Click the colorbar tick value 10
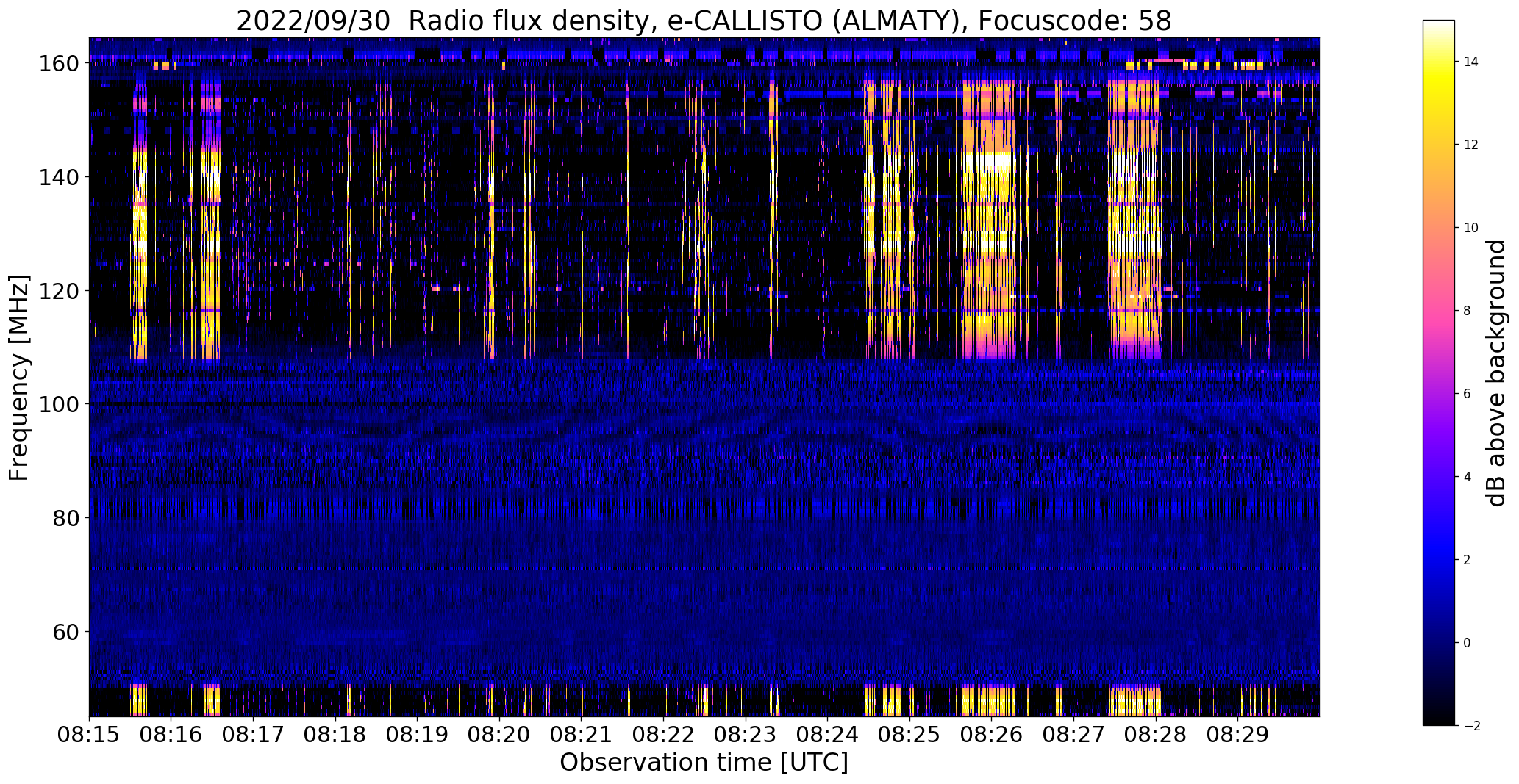The image size is (1519, 784). tap(1470, 228)
